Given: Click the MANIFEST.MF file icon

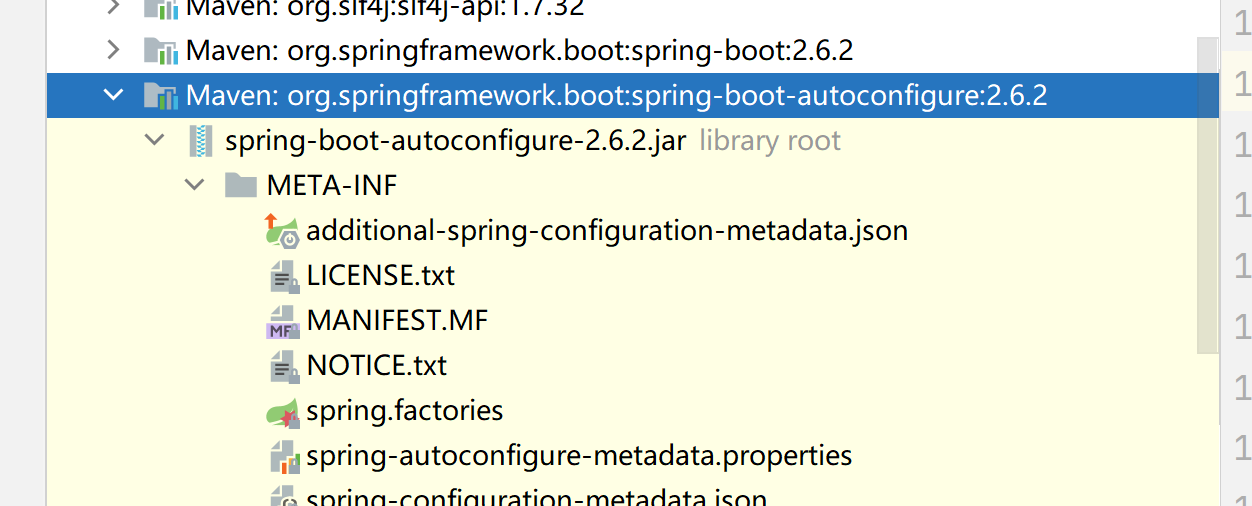Looking at the screenshot, I should 282,321.
